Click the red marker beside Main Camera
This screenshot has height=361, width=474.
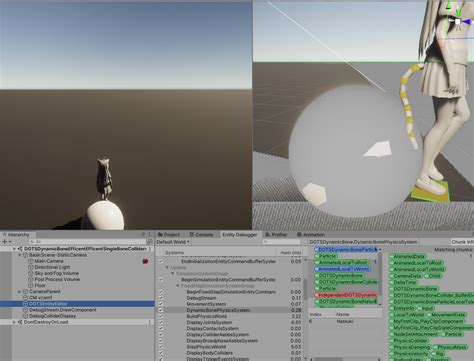pos(145,261)
